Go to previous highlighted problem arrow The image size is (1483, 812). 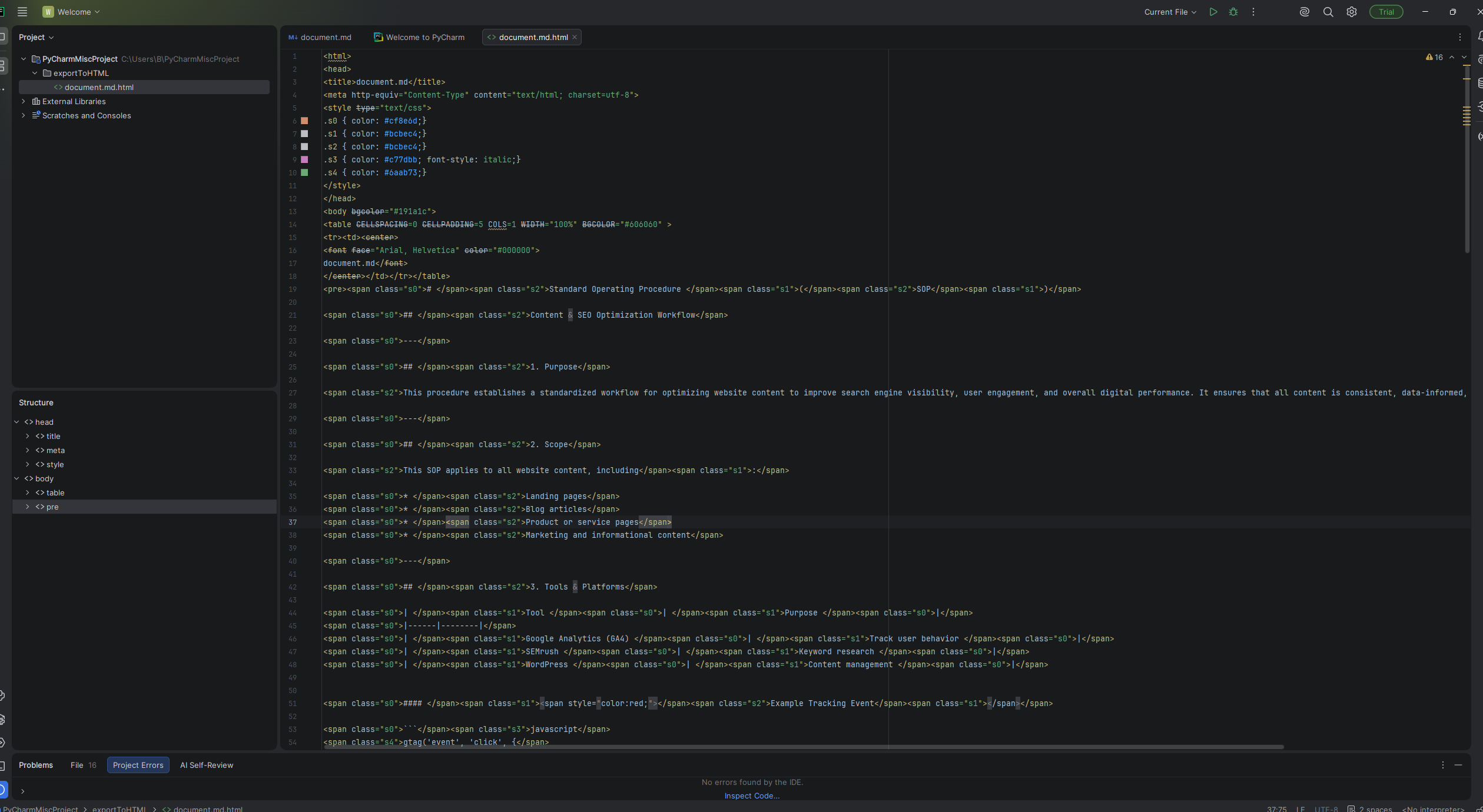[1452, 57]
